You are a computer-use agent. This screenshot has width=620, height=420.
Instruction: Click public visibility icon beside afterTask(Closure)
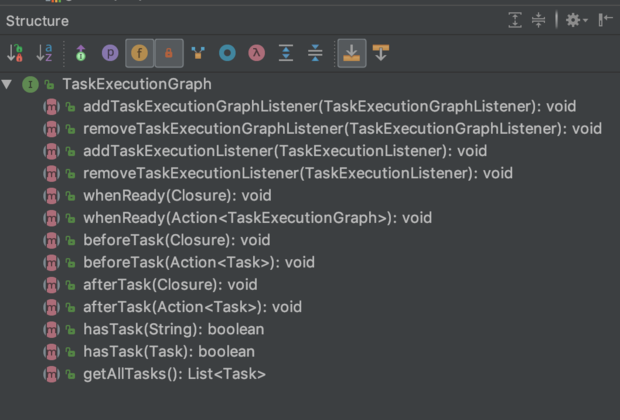tap(70, 285)
